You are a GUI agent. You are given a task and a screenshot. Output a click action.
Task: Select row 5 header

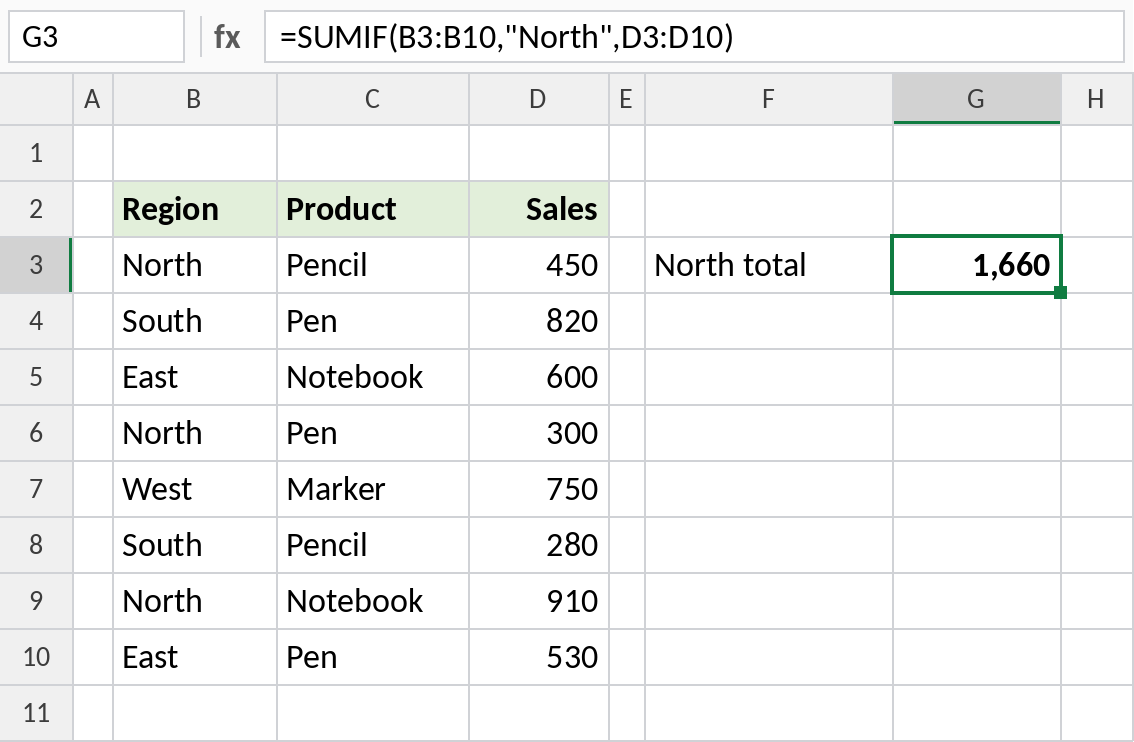coord(36,377)
